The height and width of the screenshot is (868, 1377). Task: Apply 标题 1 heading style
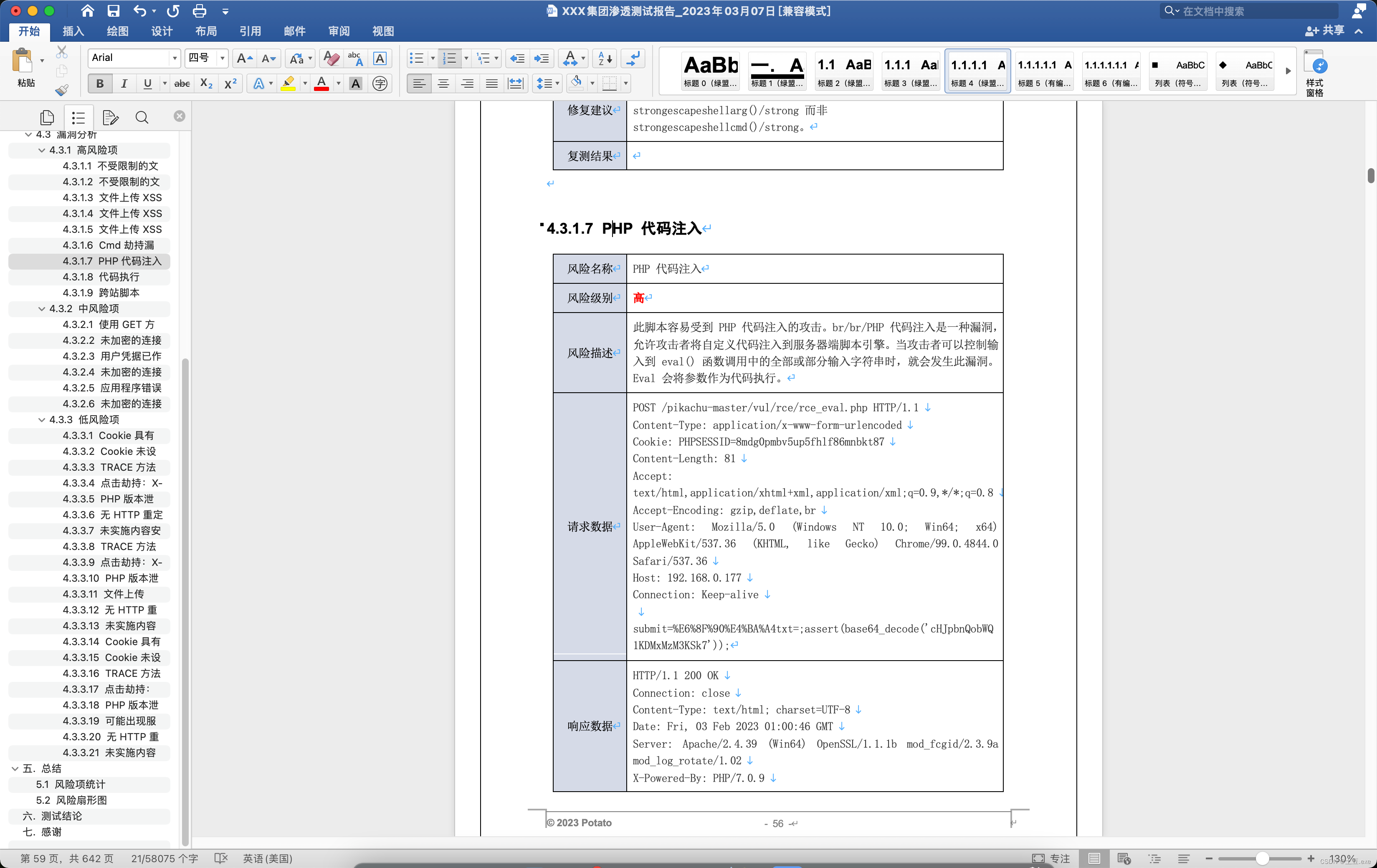pos(777,71)
